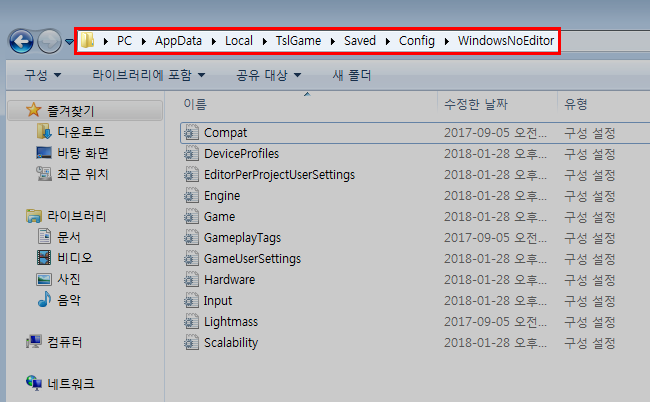The image size is (650, 402).
Task: Click the 컴퓨터 computer icon
Action: point(34,342)
